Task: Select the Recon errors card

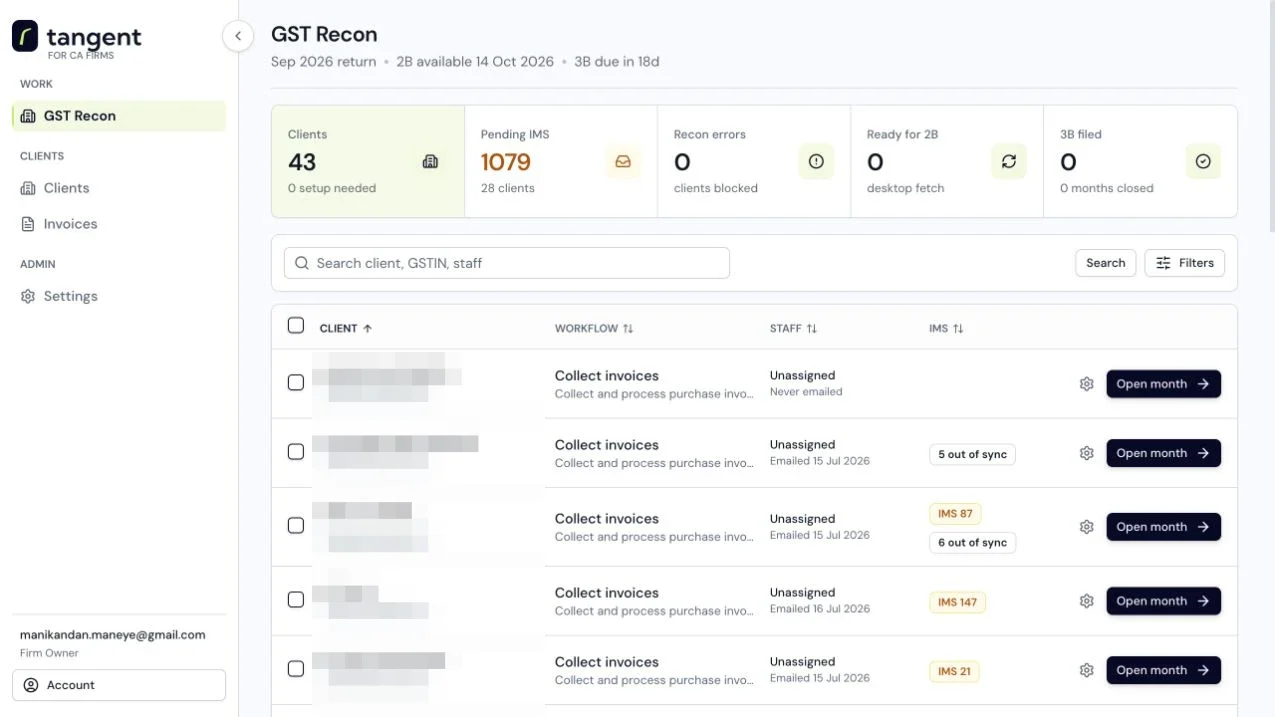Action: [754, 161]
